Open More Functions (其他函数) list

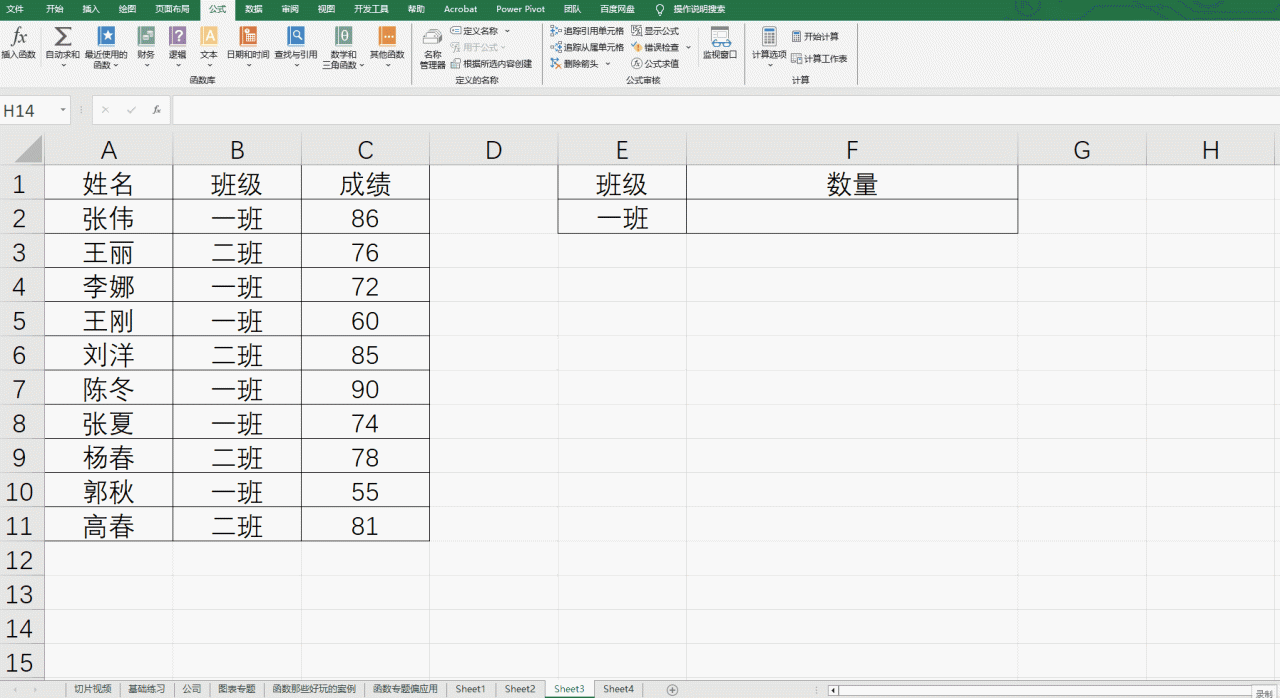[x=387, y=48]
